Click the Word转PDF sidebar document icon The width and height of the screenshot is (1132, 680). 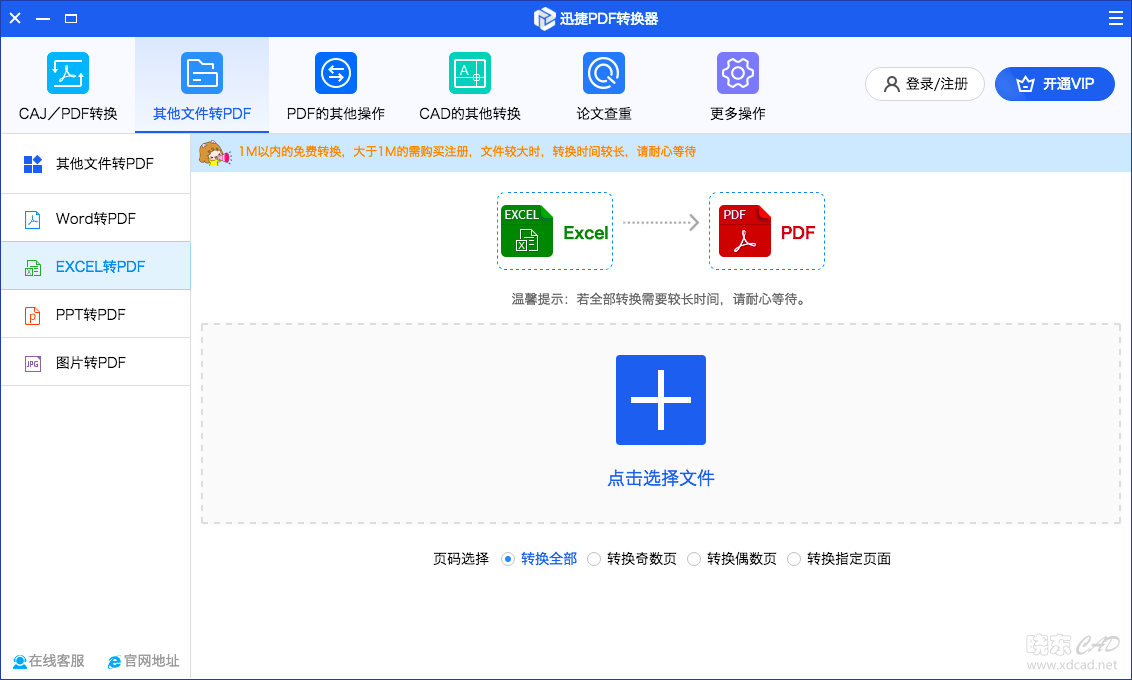click(32, 219)
